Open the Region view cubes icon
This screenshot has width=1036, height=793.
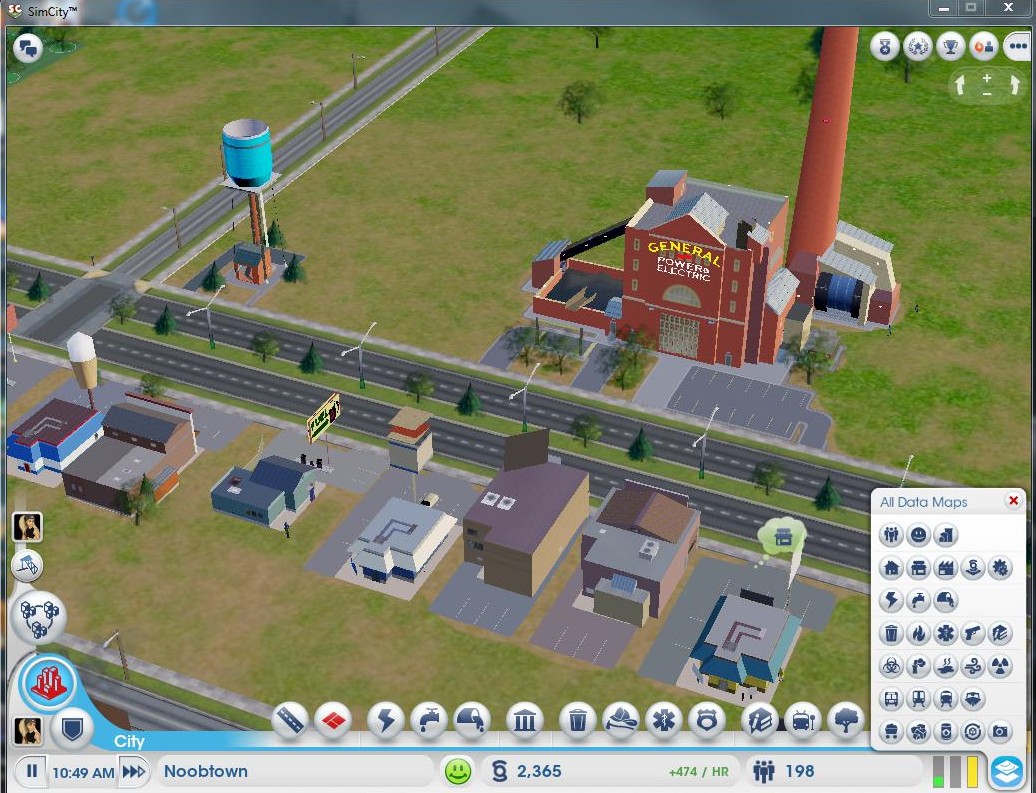(x=38, y=617)
